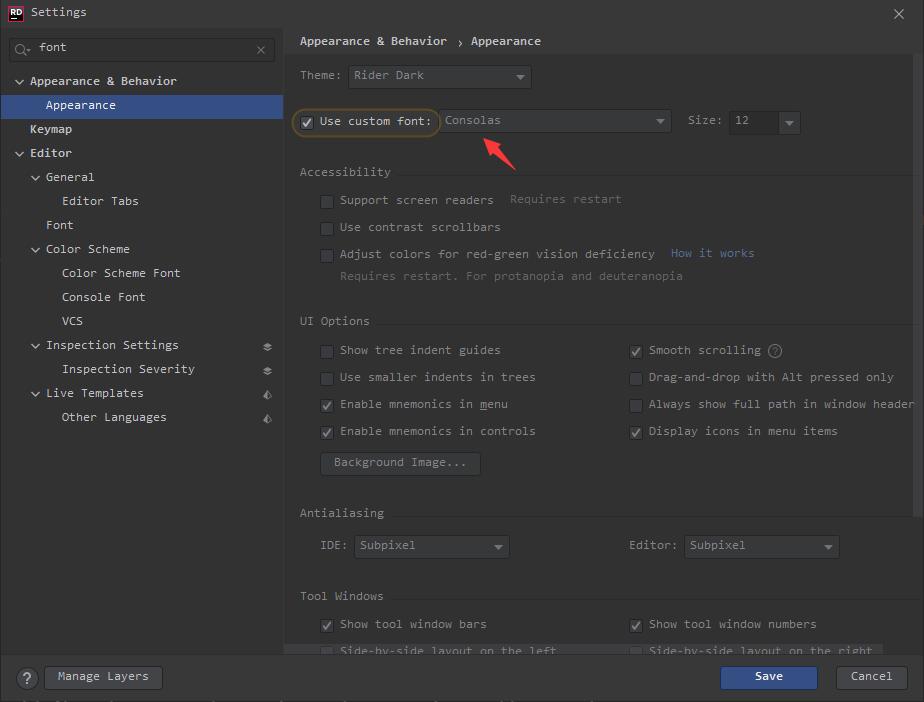Image resolution: width=924 pixels, height=702 pixels.
Task: Select Keymap in the settings tree
Action: [x=51, y=129]
